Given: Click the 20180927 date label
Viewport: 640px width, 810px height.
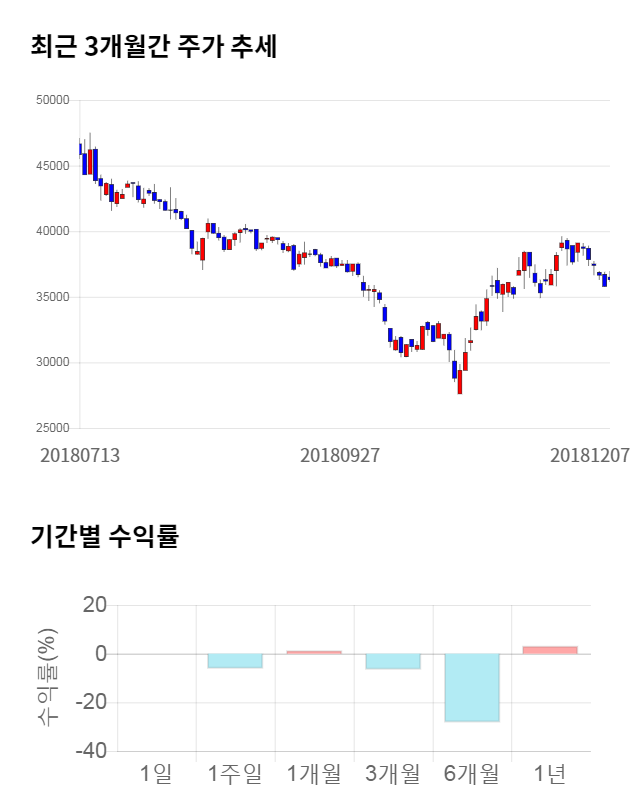Looking at the screenshot, I should click(340, 455).
